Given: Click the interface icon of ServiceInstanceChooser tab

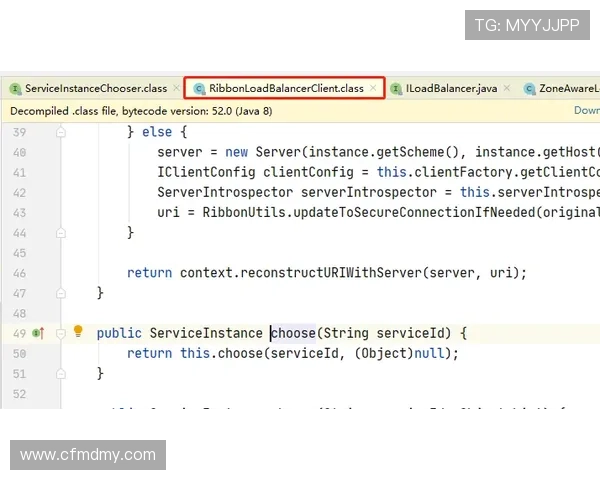Looking at the screenshot, I should point(15,89).
